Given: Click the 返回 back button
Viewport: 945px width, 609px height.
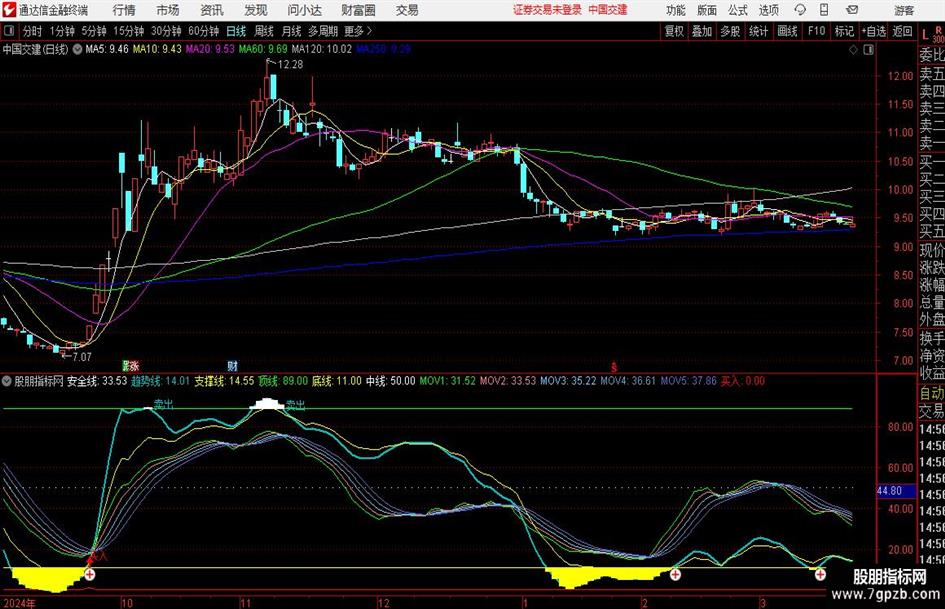Looking at the screenshot, I should coord(902,31).
